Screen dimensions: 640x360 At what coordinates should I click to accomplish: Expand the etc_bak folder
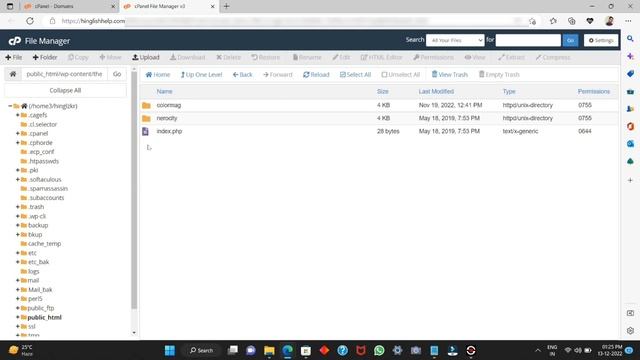coord(18,262)
